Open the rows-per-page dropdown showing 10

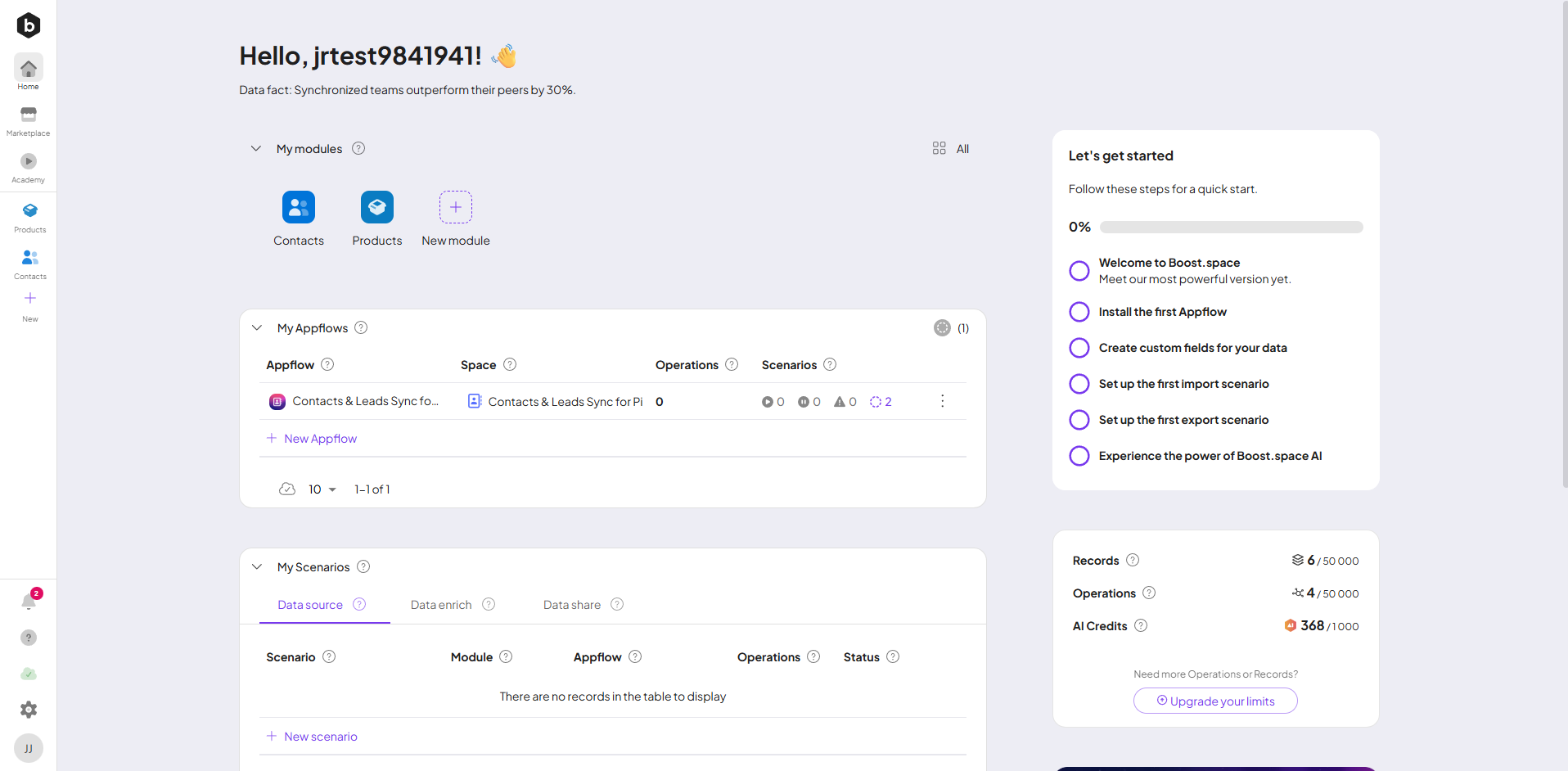322,489
